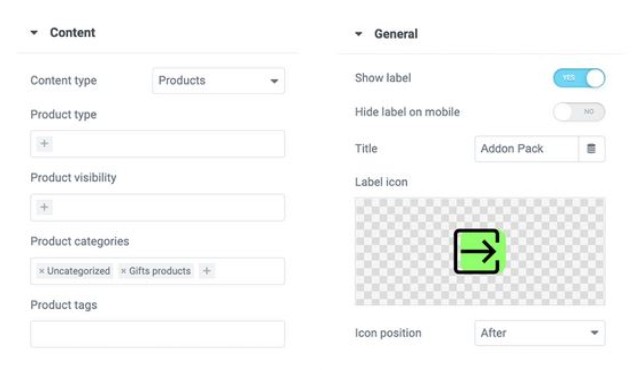The height and width of the screenshot is (370, 640).
Task: Click the Content section heading
Action: point(73,33)
